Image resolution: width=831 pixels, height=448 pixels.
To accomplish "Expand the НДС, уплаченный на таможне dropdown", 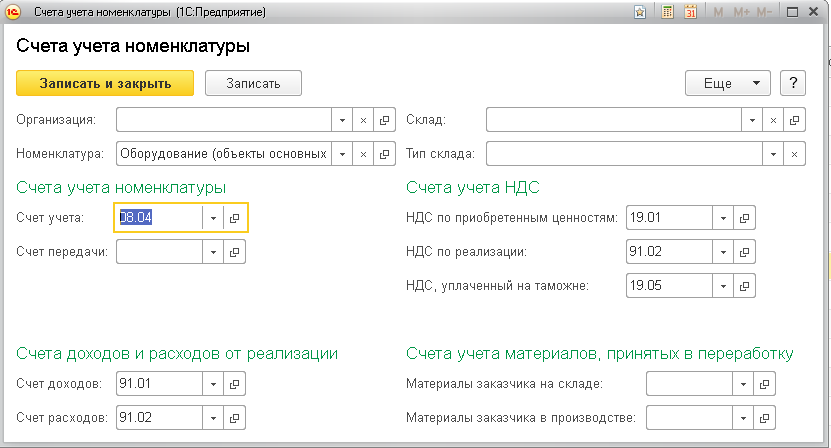I will click(x=723, y=286).
